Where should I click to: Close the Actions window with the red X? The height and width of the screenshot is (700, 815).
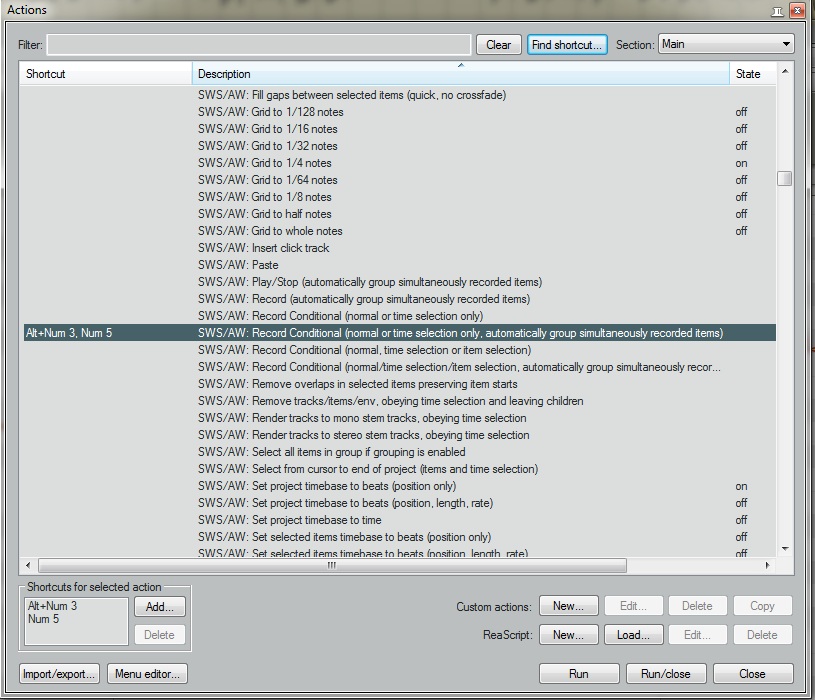[797, 11]
